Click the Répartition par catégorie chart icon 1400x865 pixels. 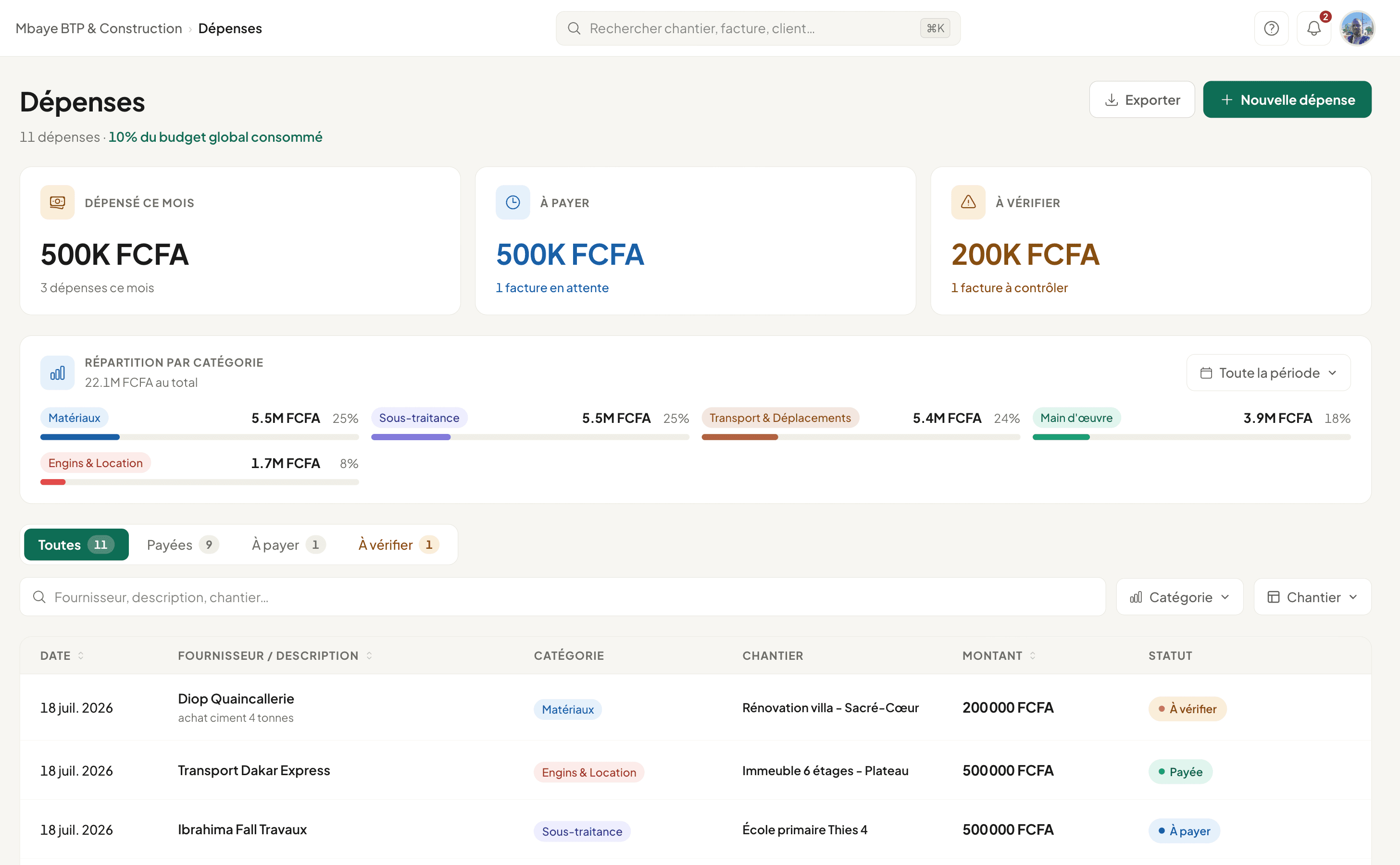coord(57,373)
